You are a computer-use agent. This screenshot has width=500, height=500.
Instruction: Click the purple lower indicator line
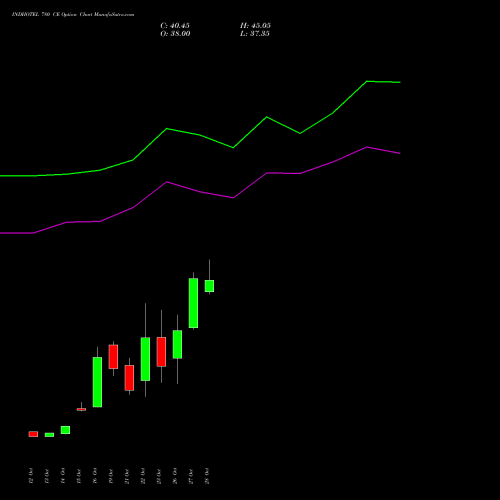pyautogui.click(x=200, y=192)
